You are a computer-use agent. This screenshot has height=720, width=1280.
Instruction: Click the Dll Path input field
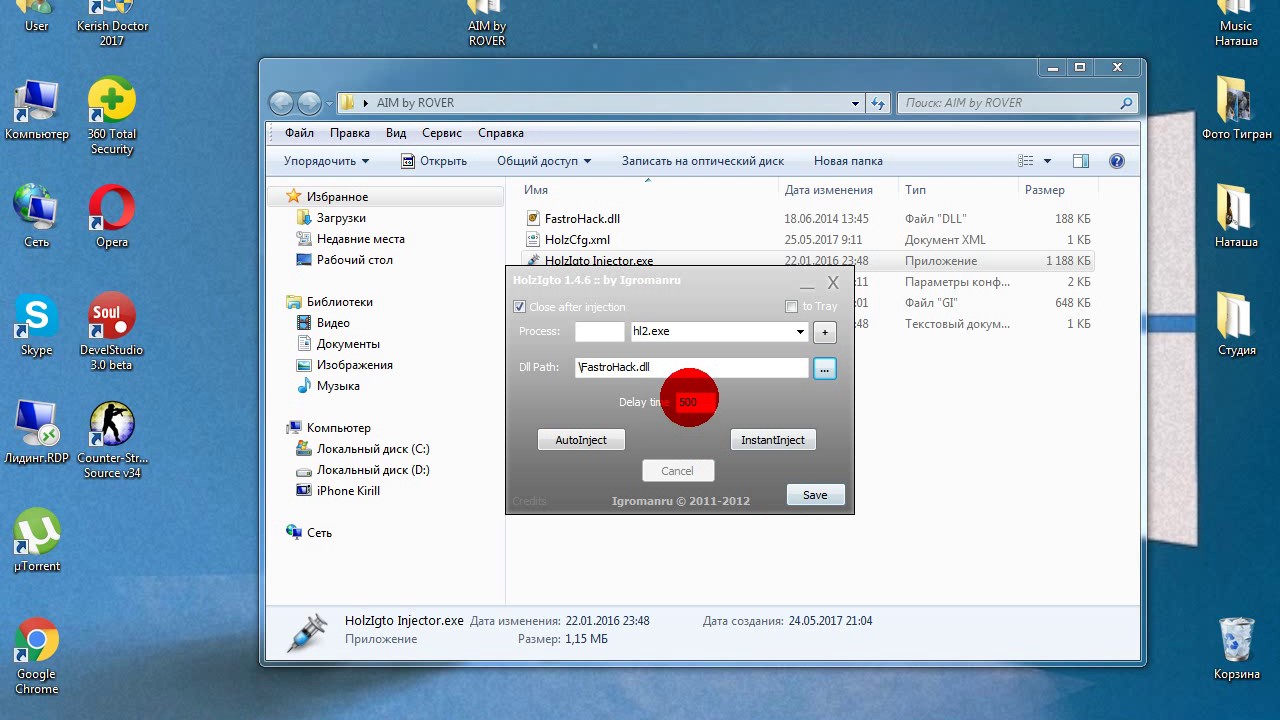pos(692,368)
